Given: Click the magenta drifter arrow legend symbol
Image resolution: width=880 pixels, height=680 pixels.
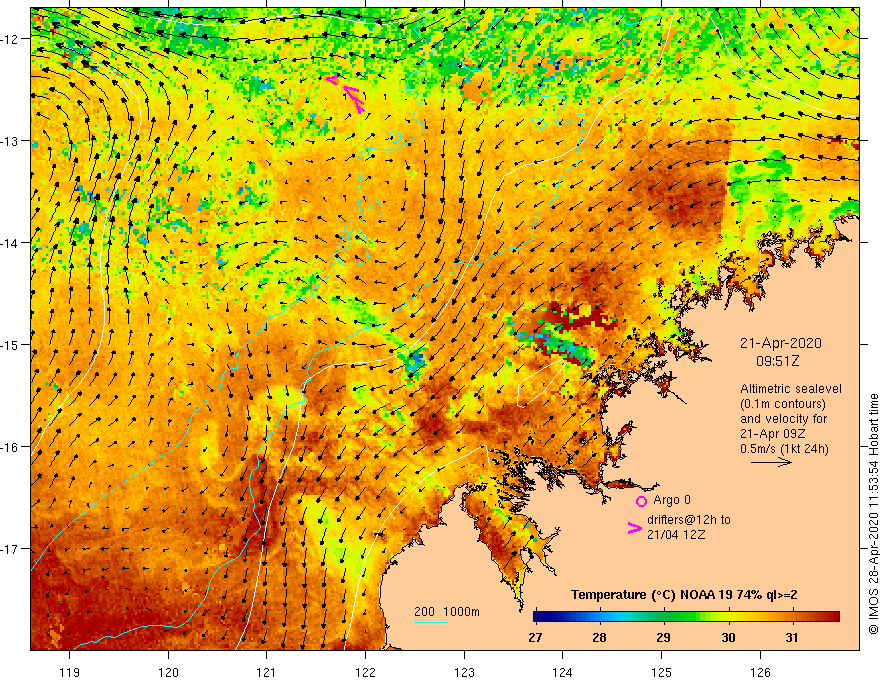Looking at the screenshot, I should point(635,528).
